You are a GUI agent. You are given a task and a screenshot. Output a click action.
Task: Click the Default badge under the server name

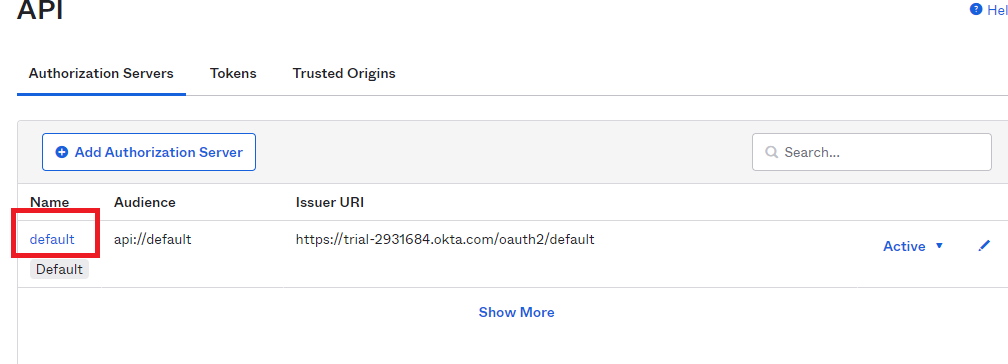pos(59,269)
